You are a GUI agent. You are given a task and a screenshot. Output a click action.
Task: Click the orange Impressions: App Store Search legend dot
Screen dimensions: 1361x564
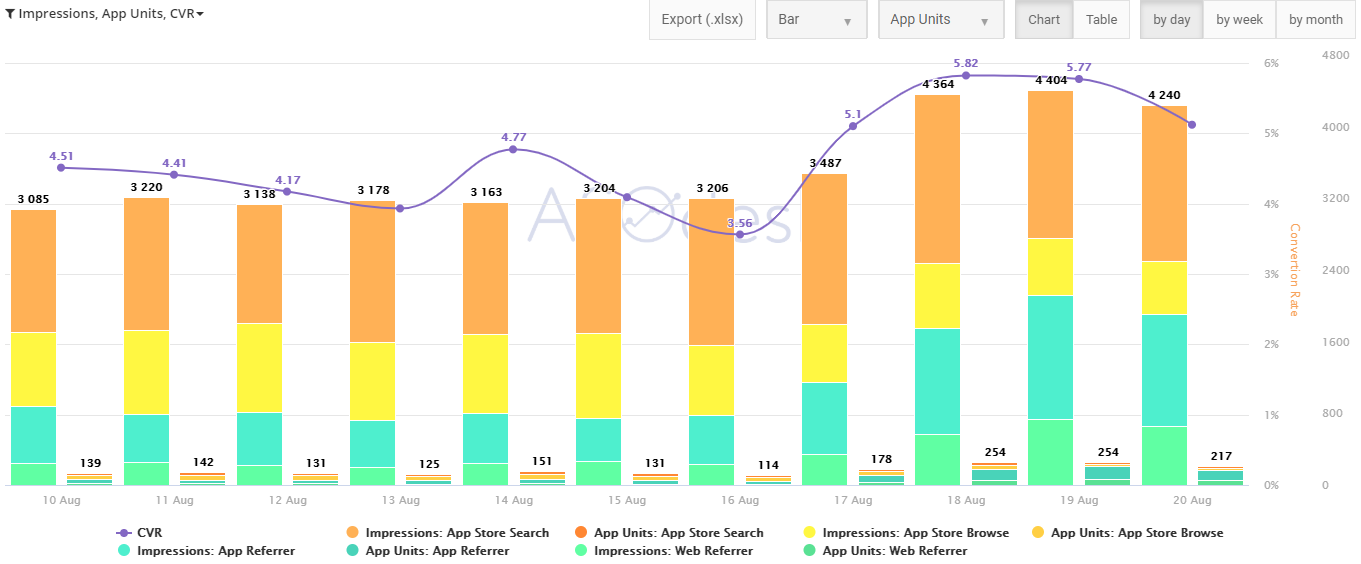[x=352, y=533]
